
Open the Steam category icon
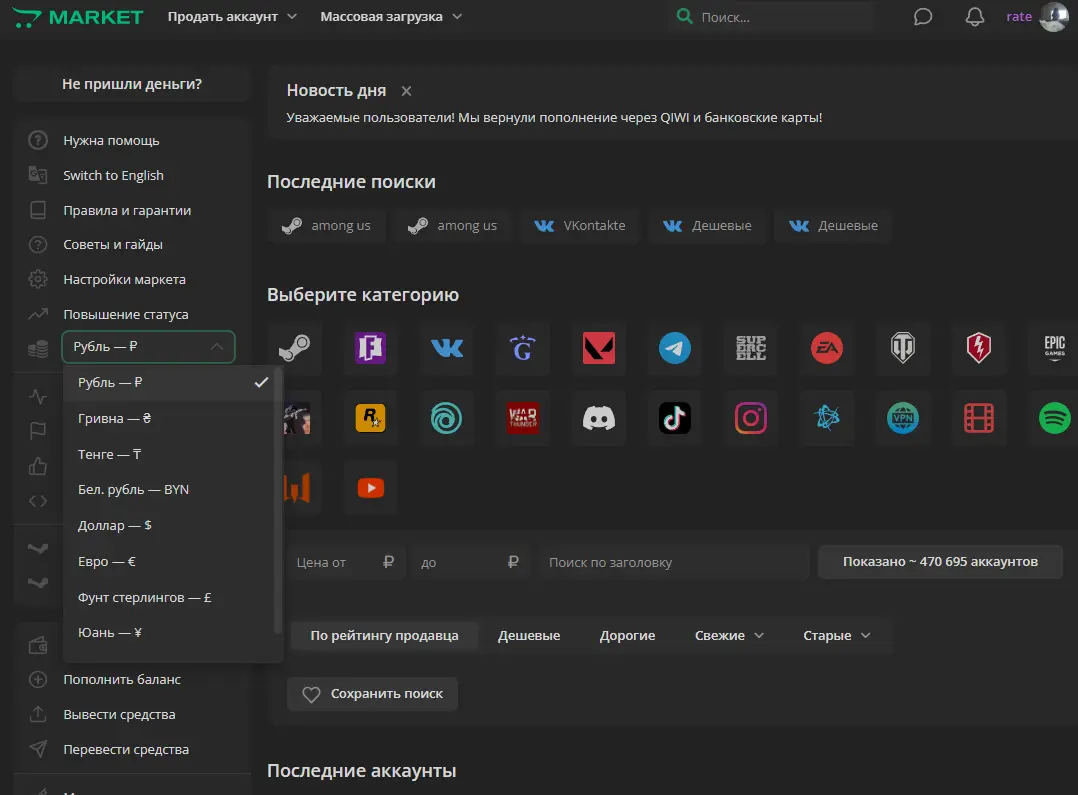click(294, 348)
